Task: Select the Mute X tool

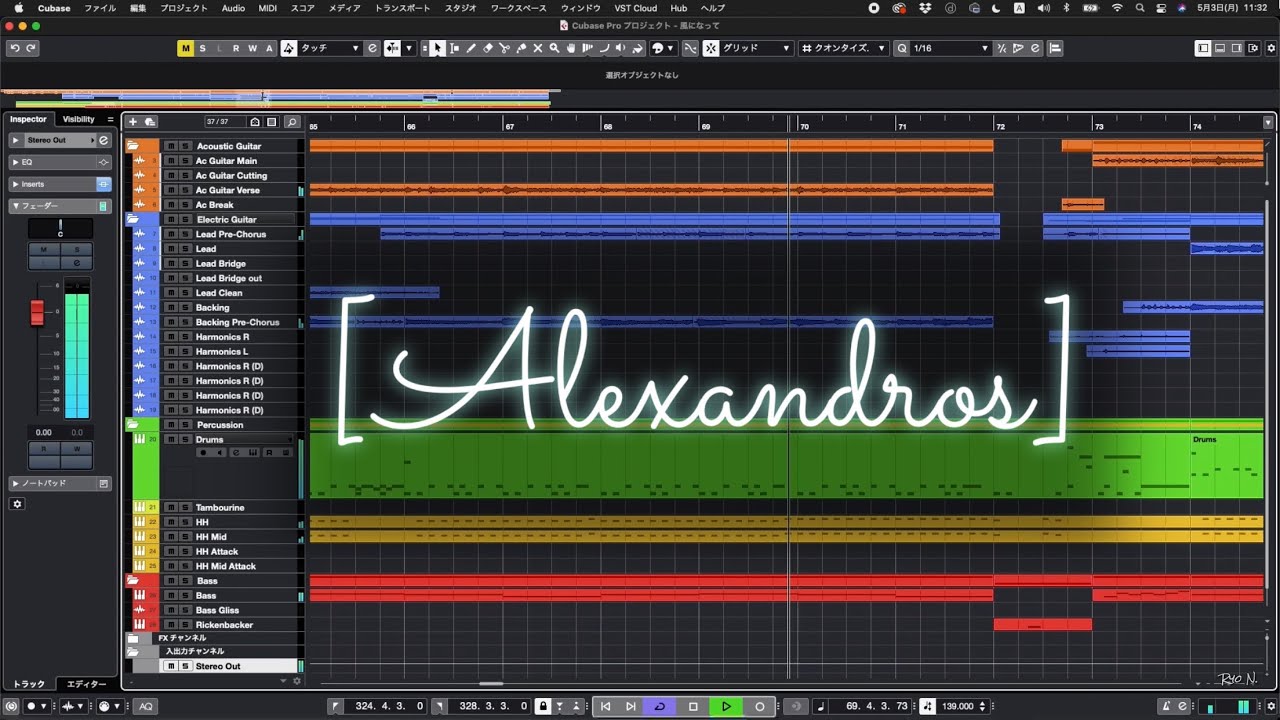Action: pos(538,48)
